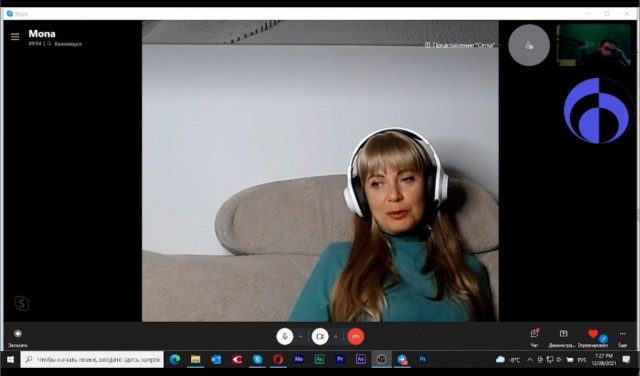This screenshot has width=640, height=376.
Task: Turn off the video camera
Action: point(320,336)
